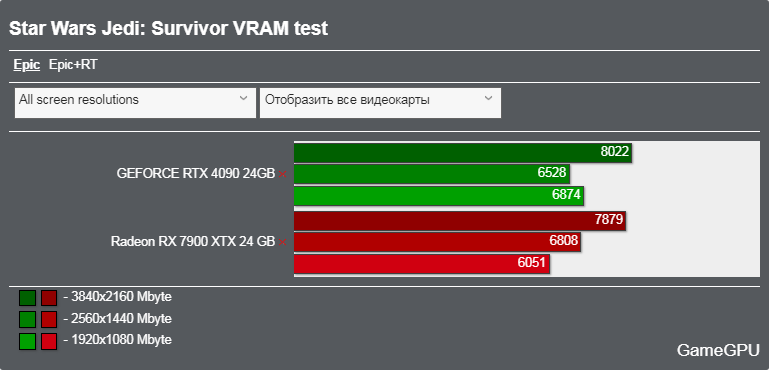Click red 2560x1440 legend swatch
This screenshot has width=769, height=370.
49,319
